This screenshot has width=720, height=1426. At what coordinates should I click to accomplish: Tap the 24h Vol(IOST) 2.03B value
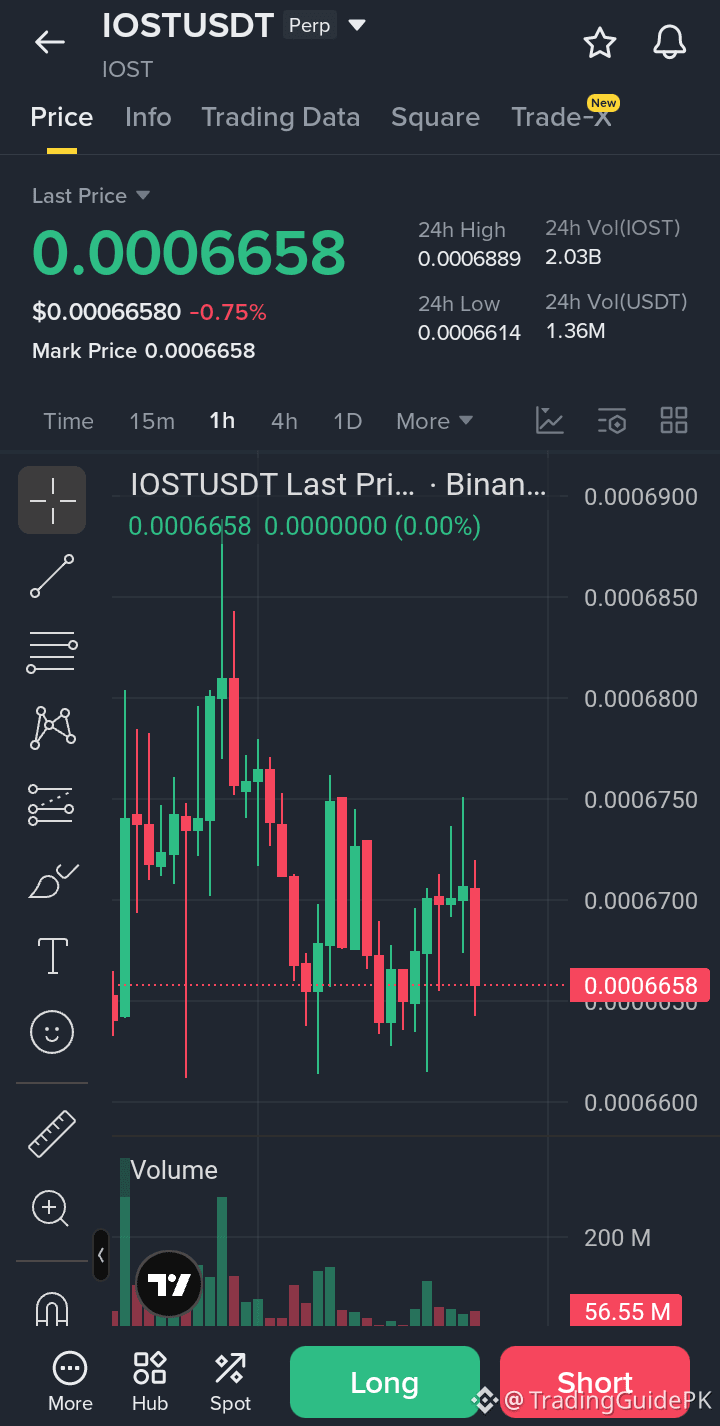click(573, 257)
